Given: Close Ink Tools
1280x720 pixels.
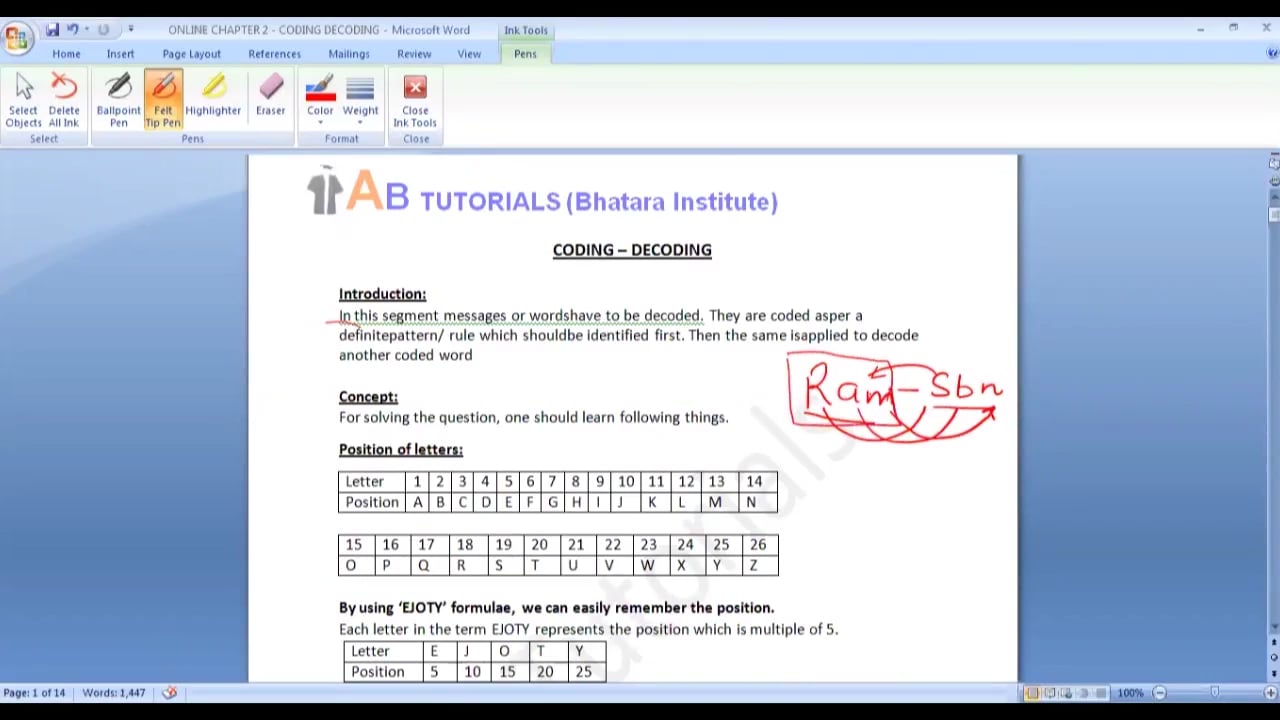Looking at the screenshot, I should tap(415, 101).
